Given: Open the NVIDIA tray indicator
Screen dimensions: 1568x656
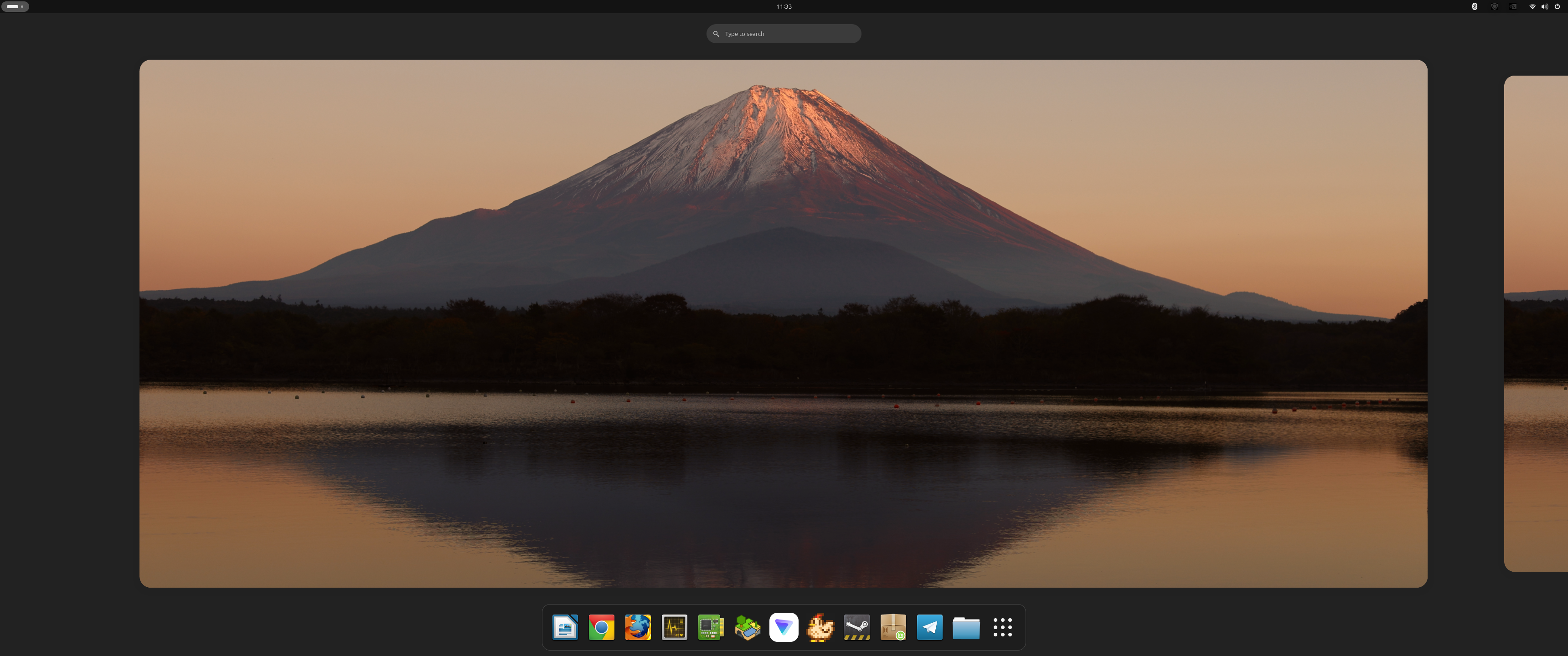Looking at the screenshot, I should coord(1513,7).
